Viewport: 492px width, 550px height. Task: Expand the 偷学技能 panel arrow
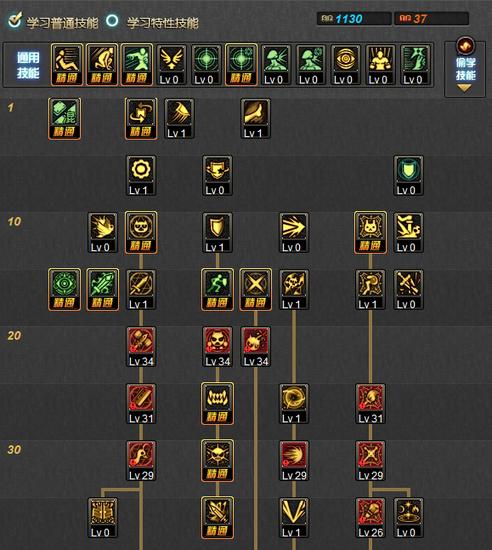click(464, 88)
